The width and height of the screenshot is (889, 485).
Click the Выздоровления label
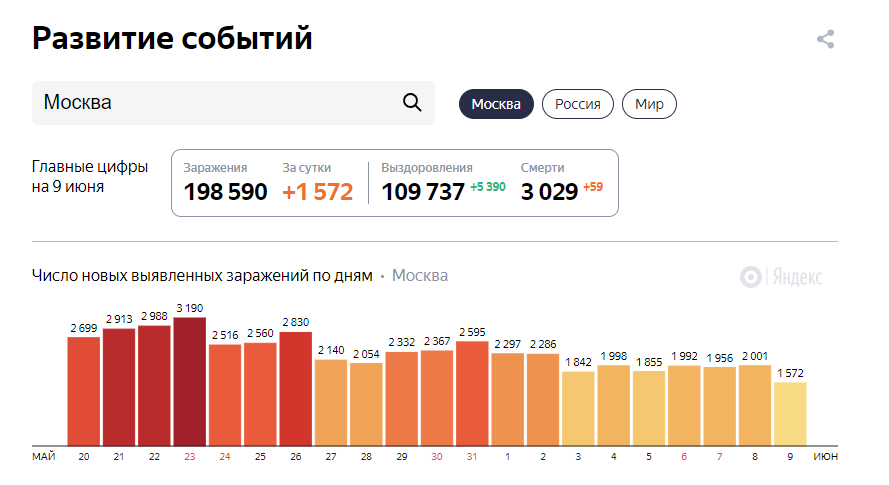pyautogui.click(x=426, y=167)
